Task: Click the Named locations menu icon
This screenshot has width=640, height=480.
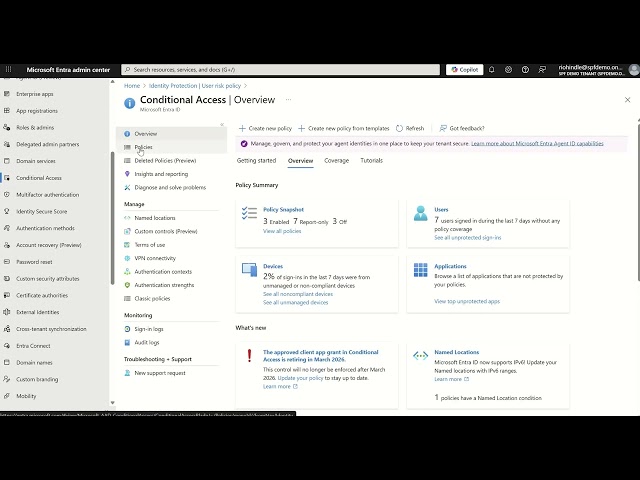Action: (127, 218)
